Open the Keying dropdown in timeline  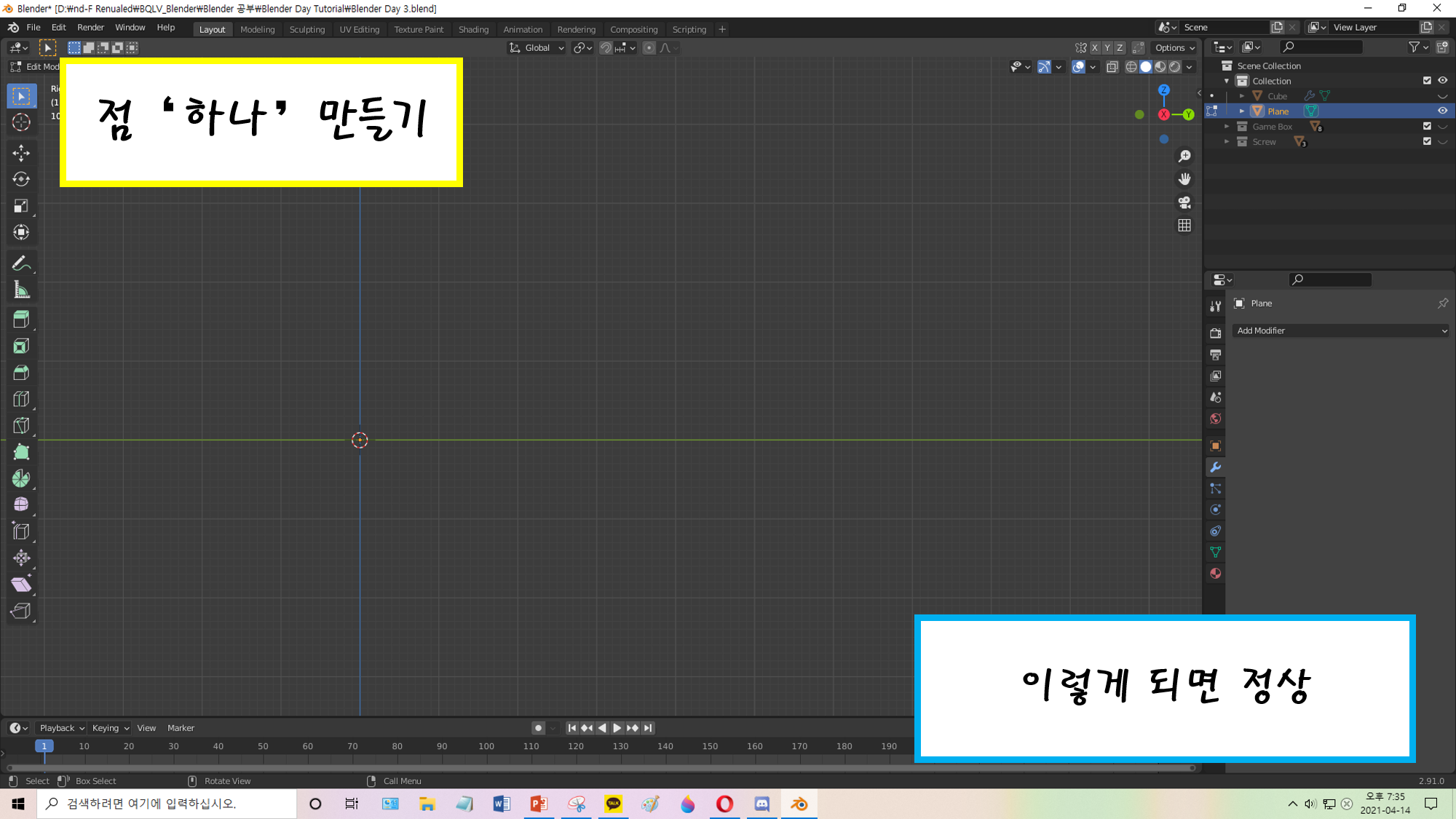(110, 728)
